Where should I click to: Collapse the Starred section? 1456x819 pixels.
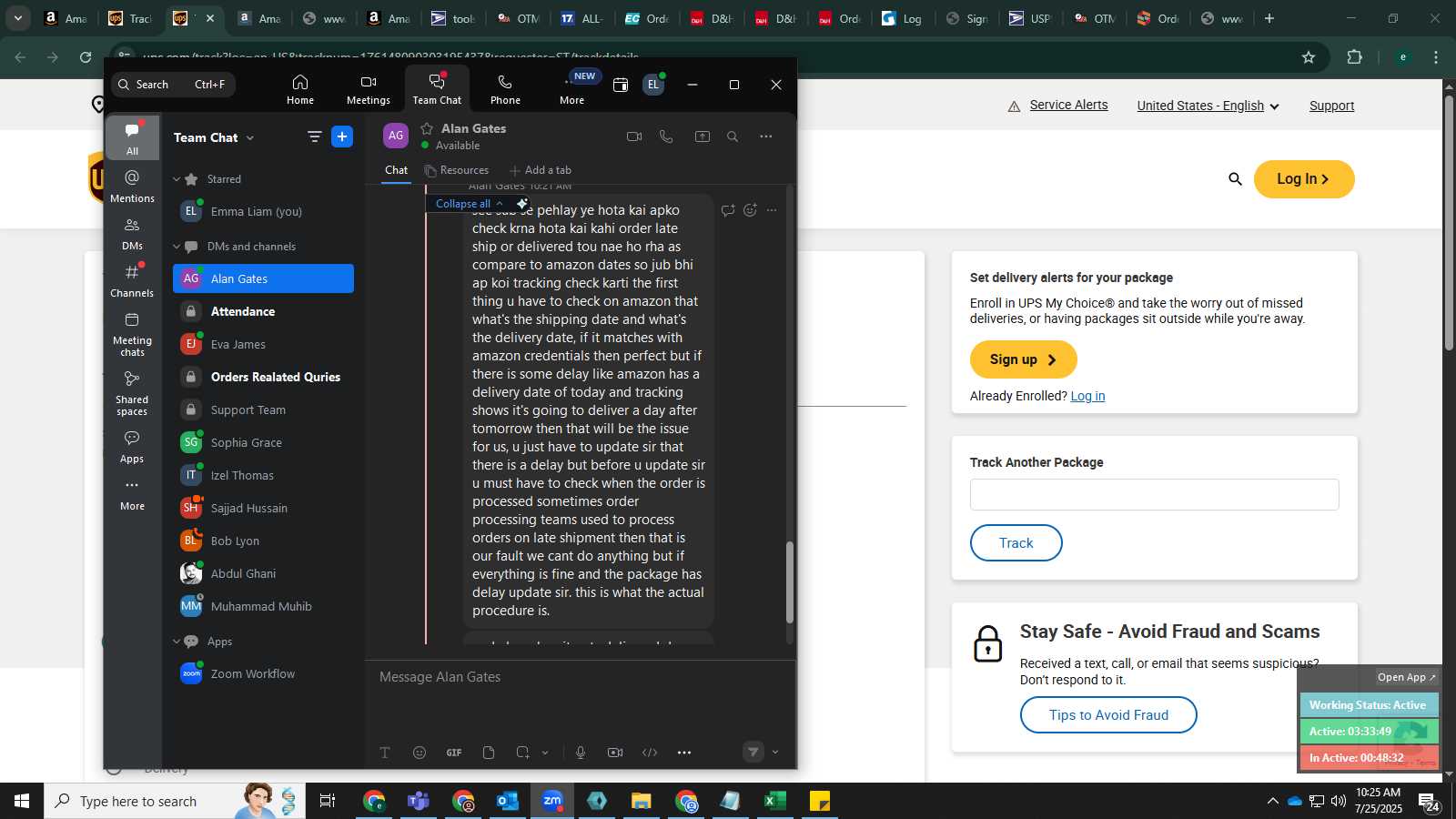177,179
